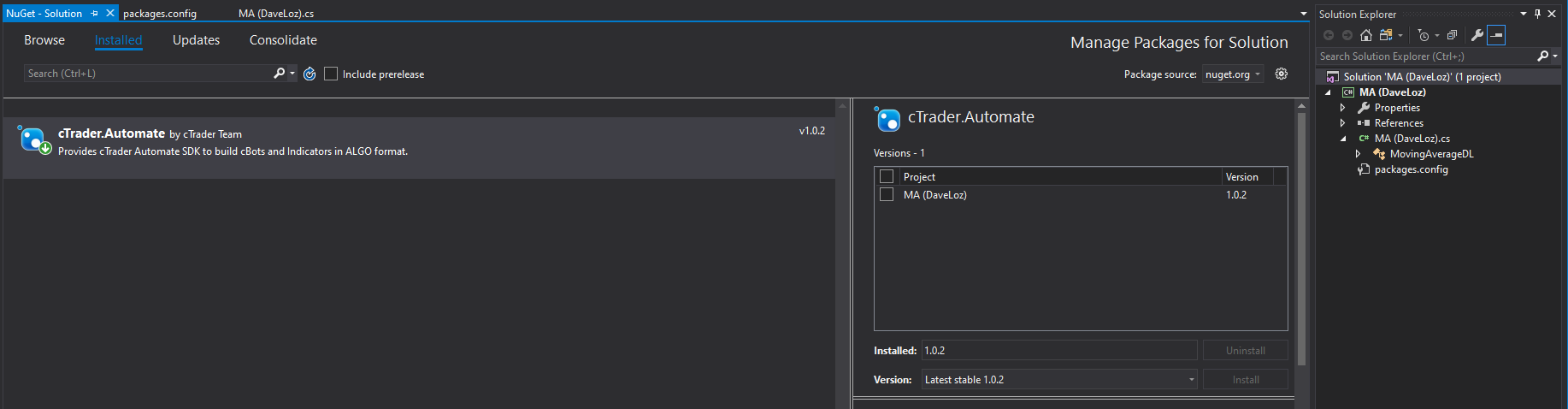Collapse the MA (DaveLoz).cs file node
1568x409 pixels.
point(1343,139)
